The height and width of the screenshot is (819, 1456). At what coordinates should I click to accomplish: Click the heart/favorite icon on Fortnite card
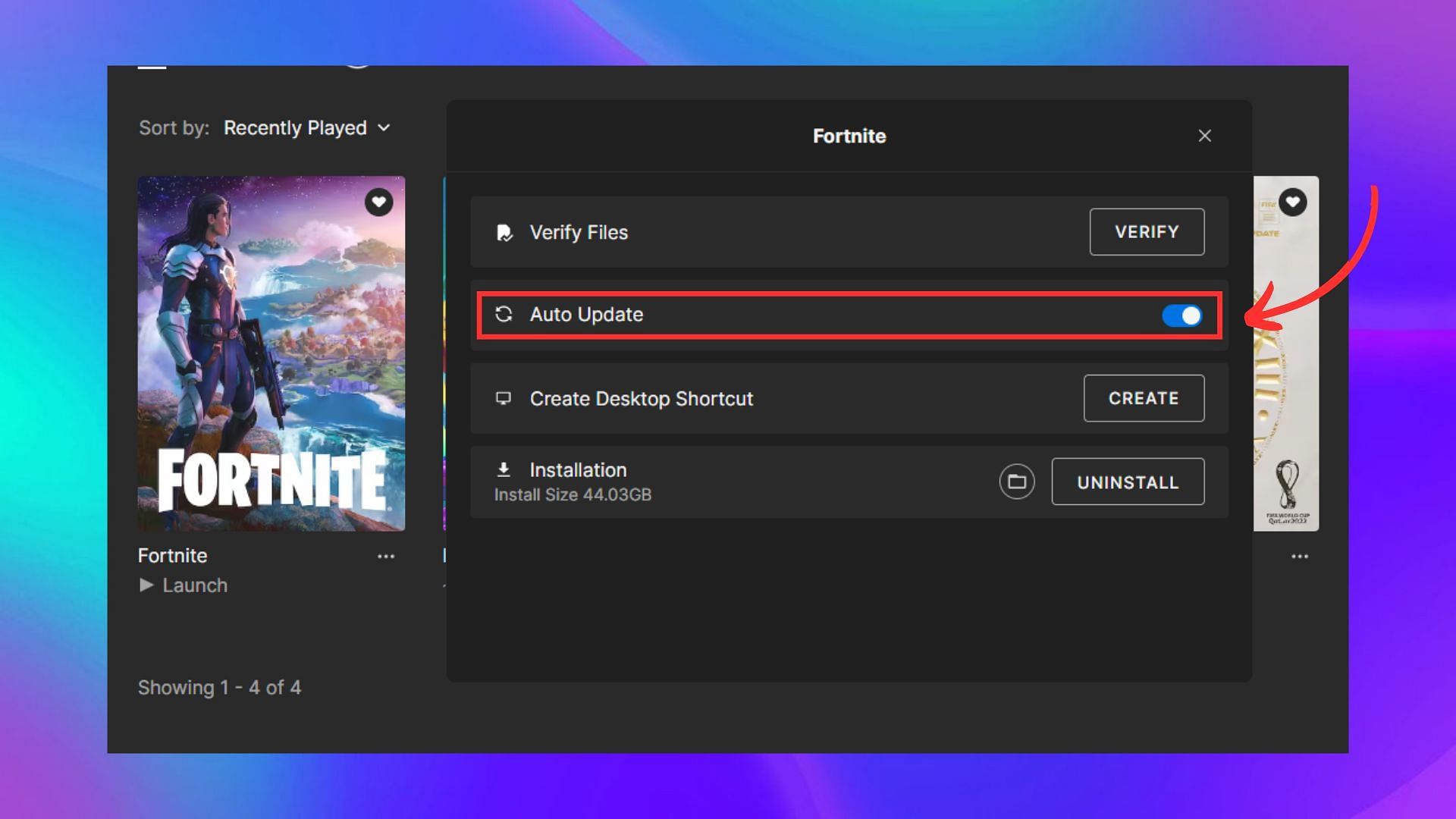pos(378,202)
